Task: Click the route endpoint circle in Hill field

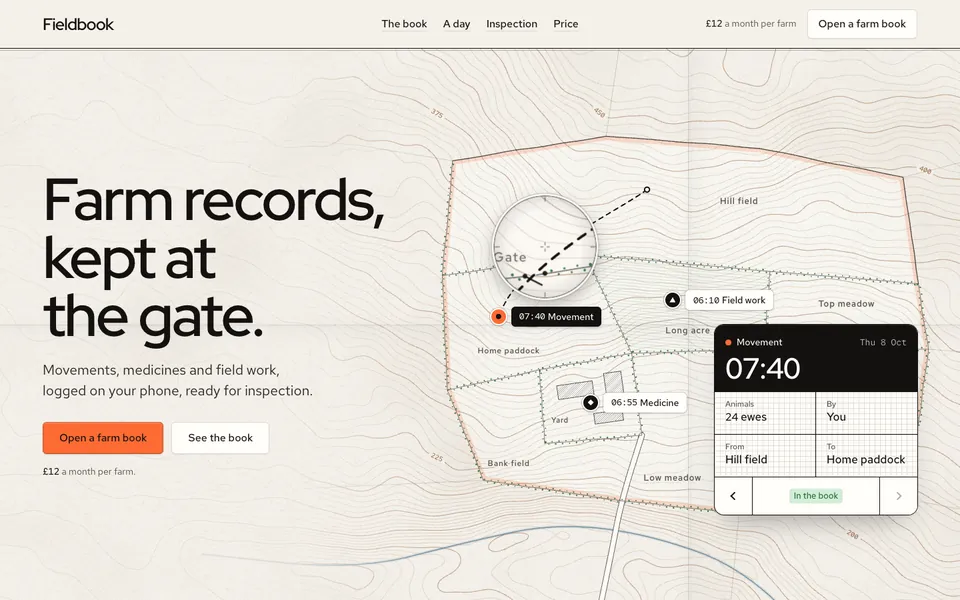Action: (647, 190)
